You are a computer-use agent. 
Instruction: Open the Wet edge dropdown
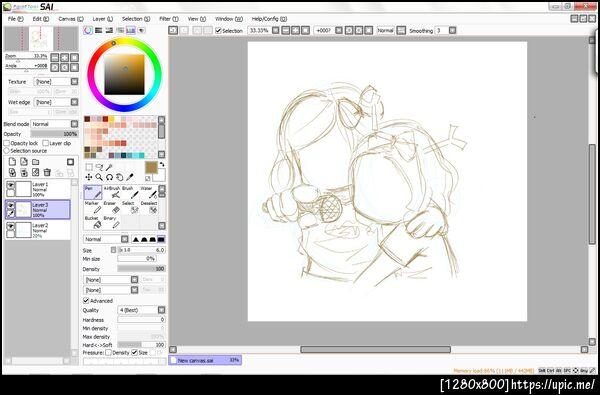(74, 102)
